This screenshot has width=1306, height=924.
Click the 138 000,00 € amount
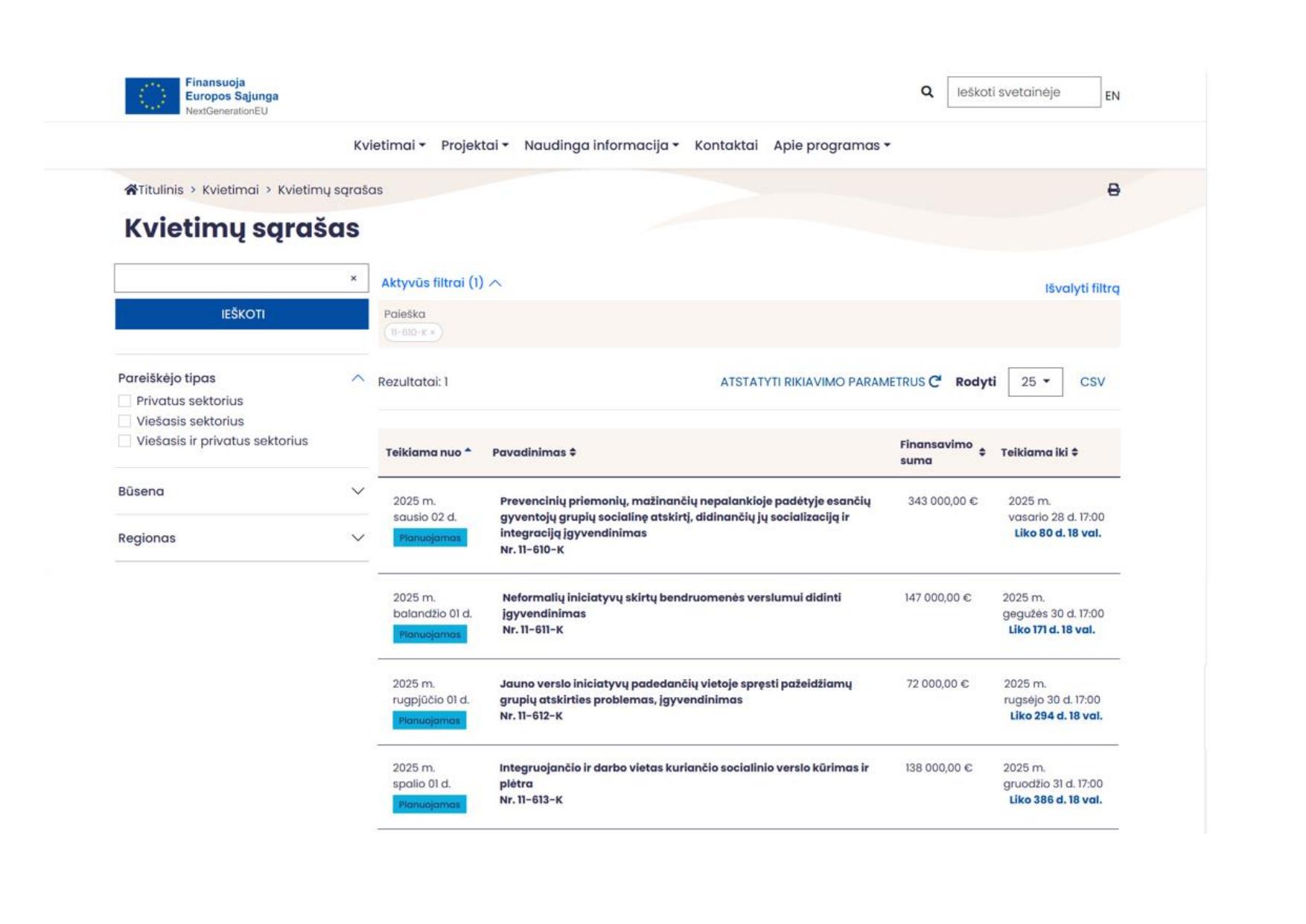click(x=939, y=768)
